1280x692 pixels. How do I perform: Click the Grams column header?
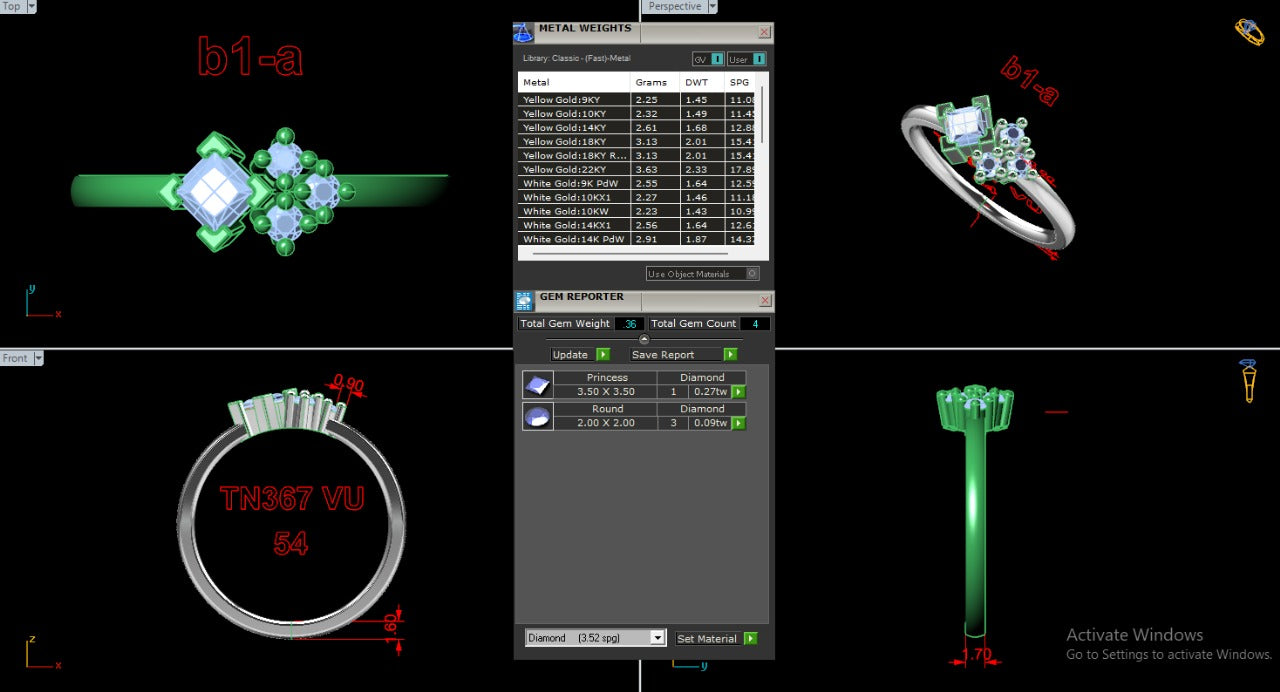point(655,82)
